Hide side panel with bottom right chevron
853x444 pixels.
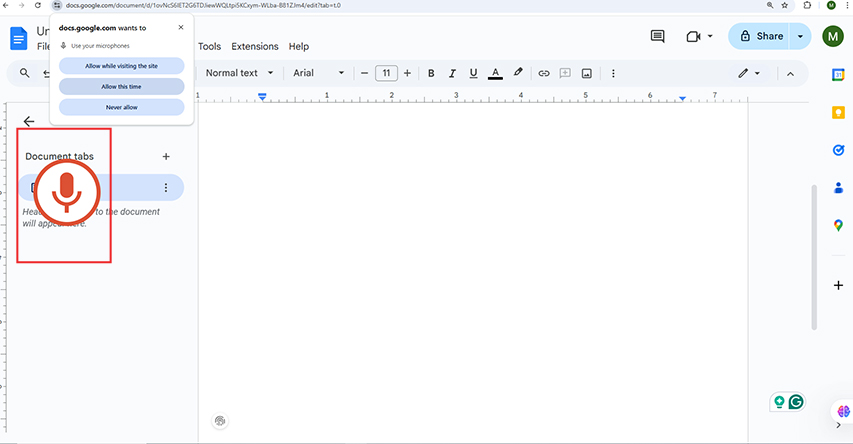coord(838,426)
